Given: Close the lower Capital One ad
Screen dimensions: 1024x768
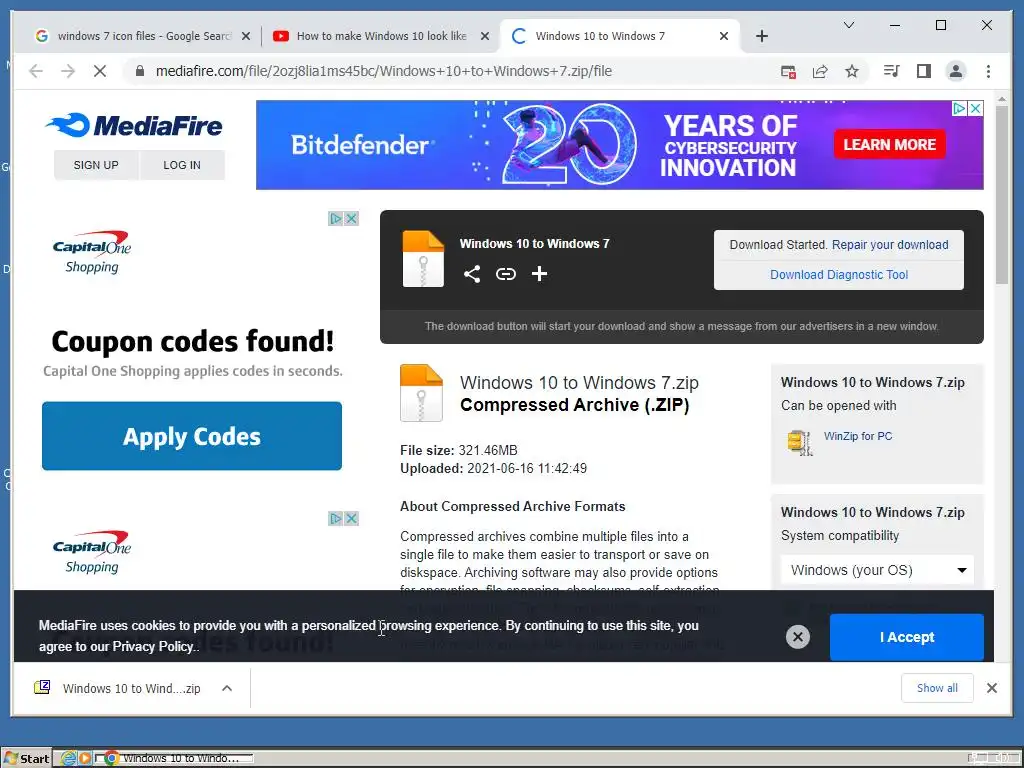Looking at the screenshot, I should (351, 519).
